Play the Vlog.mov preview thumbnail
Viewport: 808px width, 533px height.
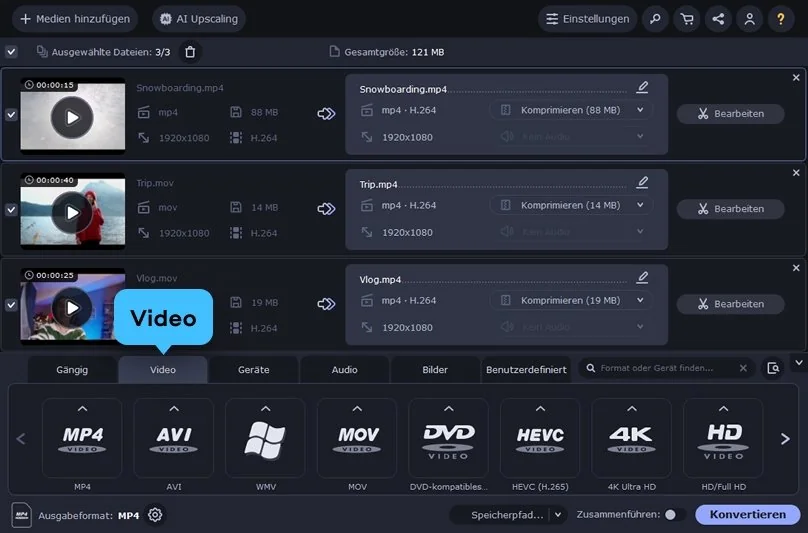(x=72, y=308)
